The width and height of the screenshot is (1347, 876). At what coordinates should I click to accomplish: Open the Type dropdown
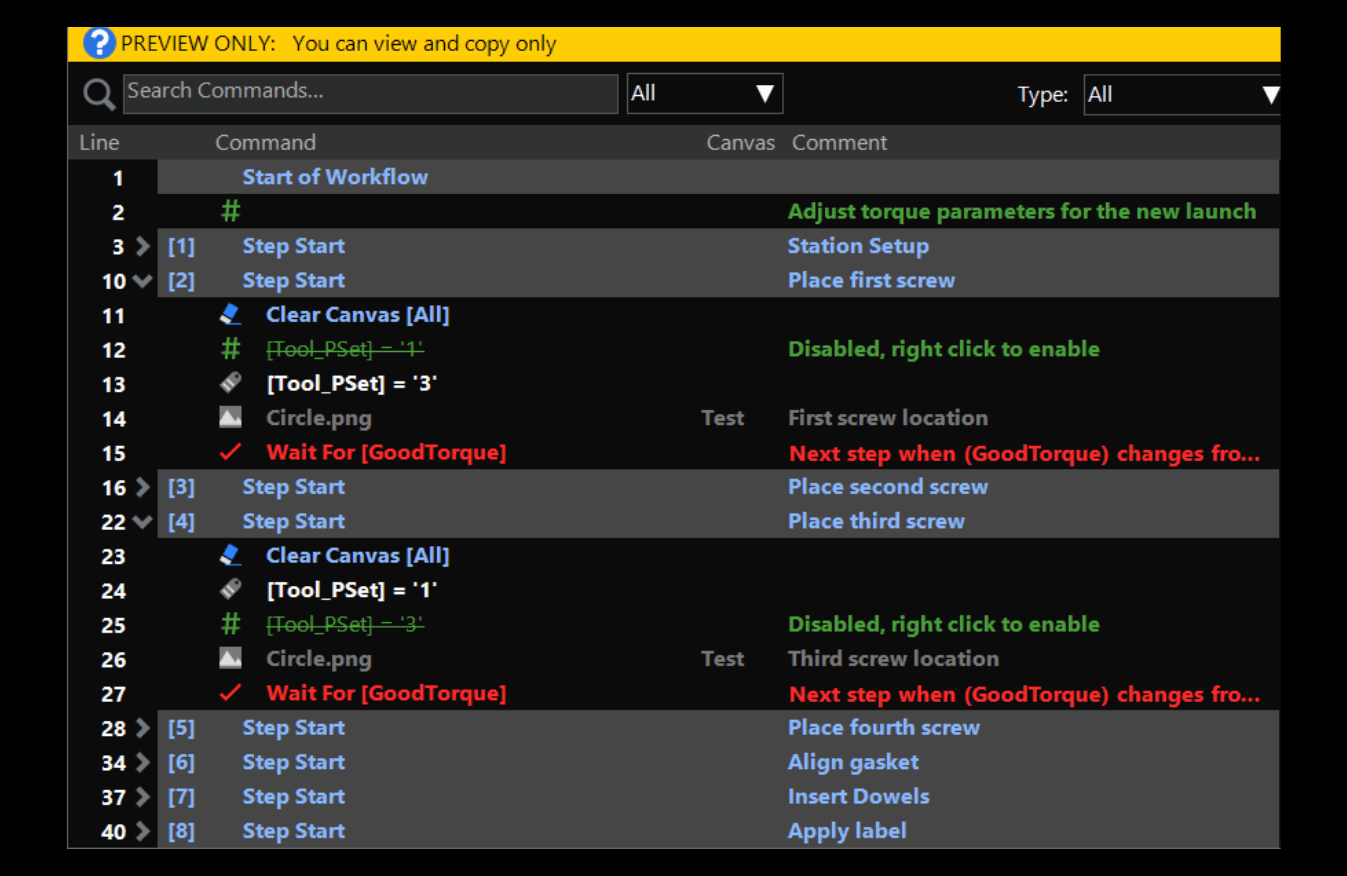click(x=1181, y=95)
